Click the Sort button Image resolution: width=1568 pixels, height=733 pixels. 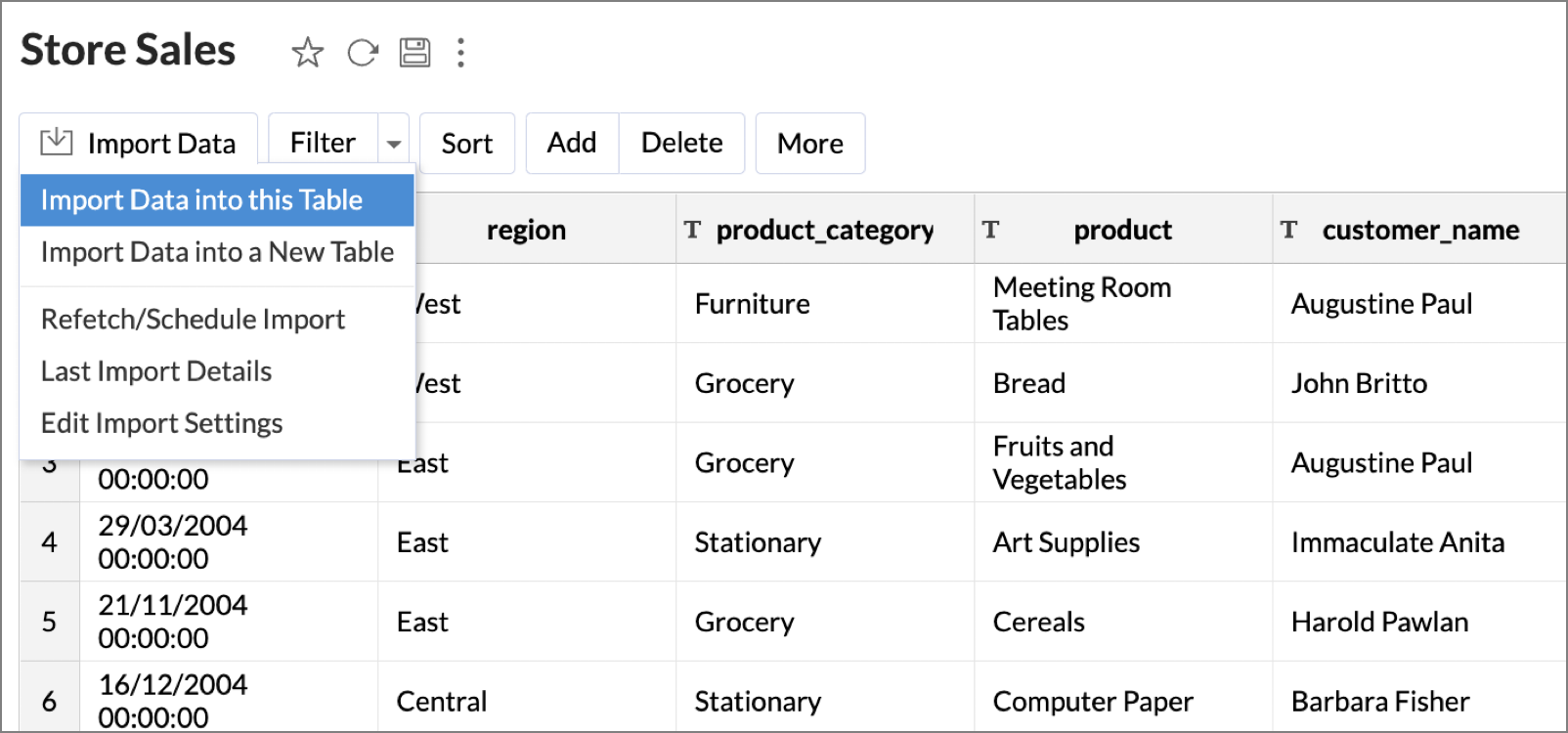click(x=466, y=144)
